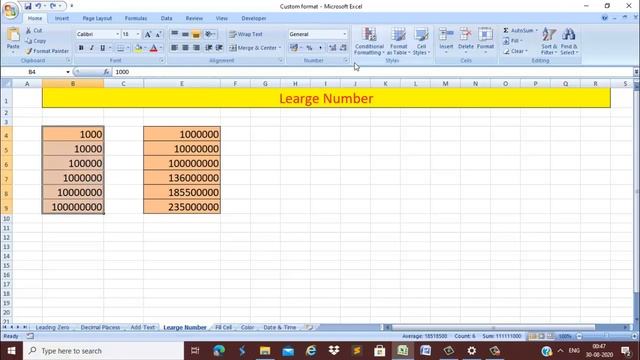Switch to Leading Zero sheet

pyautogui.click(x=52, y=327)
